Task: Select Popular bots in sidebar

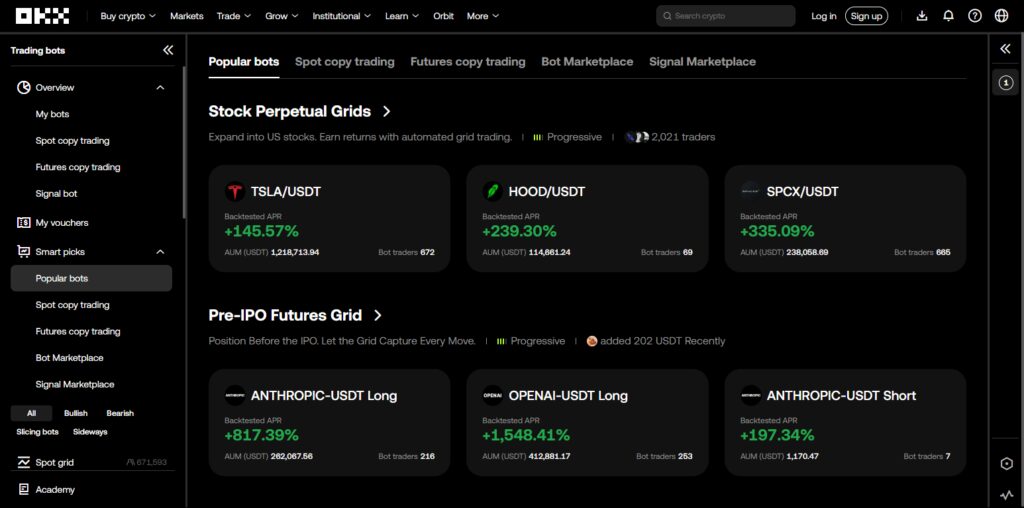Action: (x=91, y=278)
